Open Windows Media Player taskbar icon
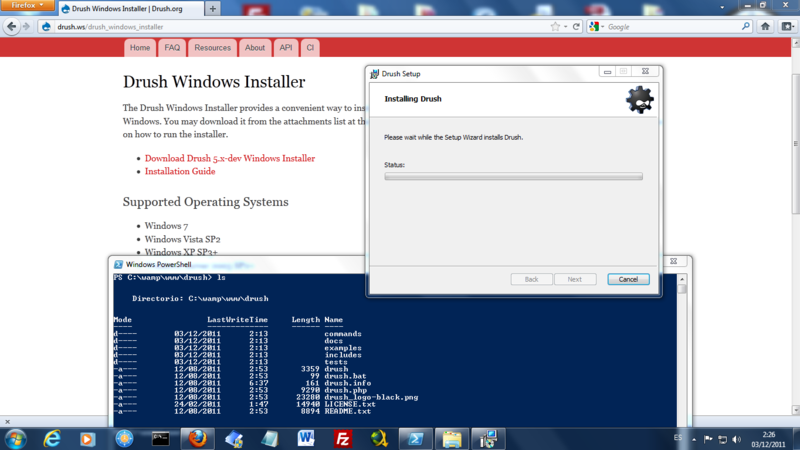 tap(87, 438)
